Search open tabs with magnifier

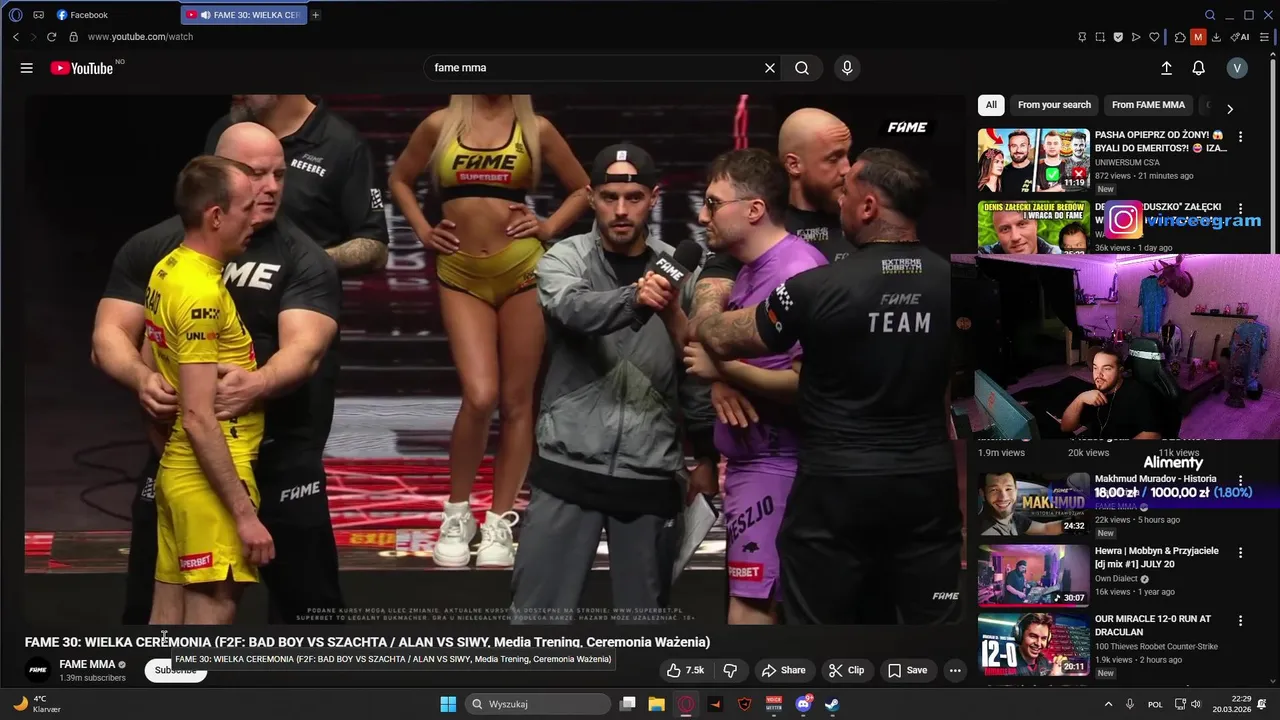(1210, 15)
